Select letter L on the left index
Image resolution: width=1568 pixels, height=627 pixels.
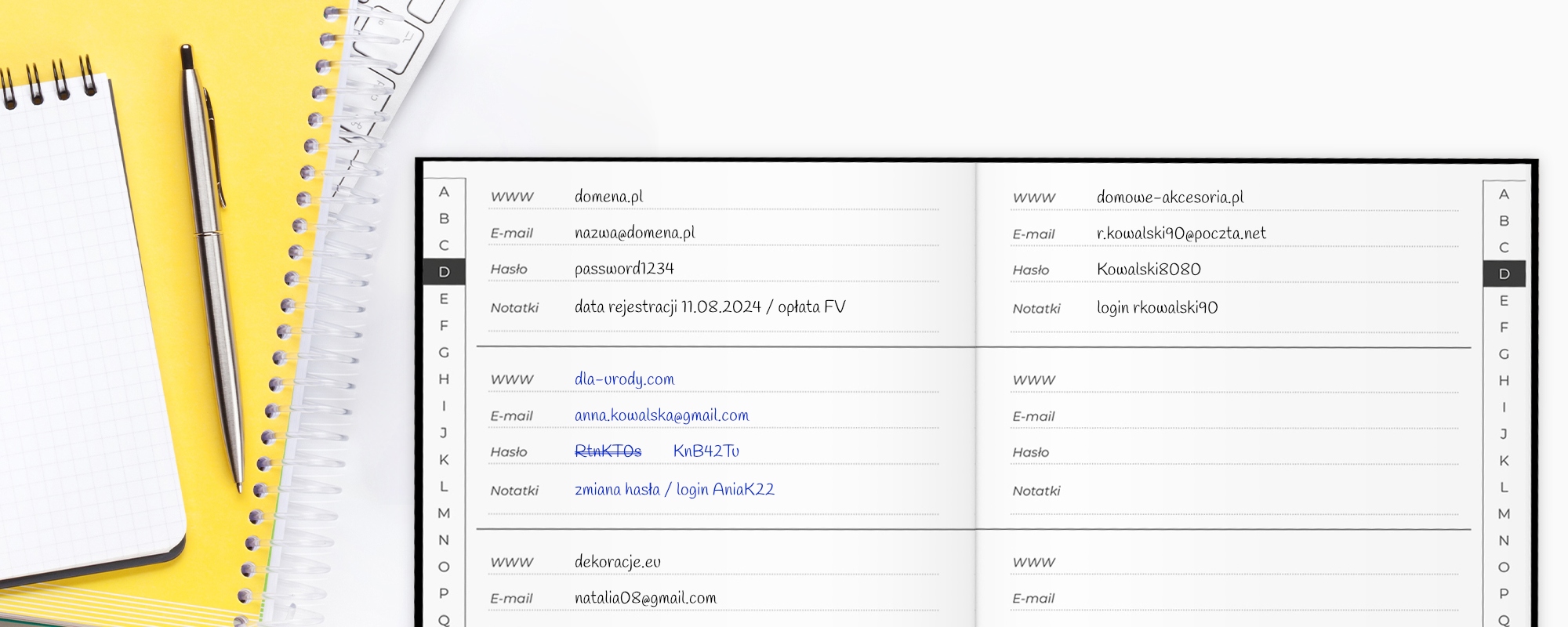click(x=444, y=487)
